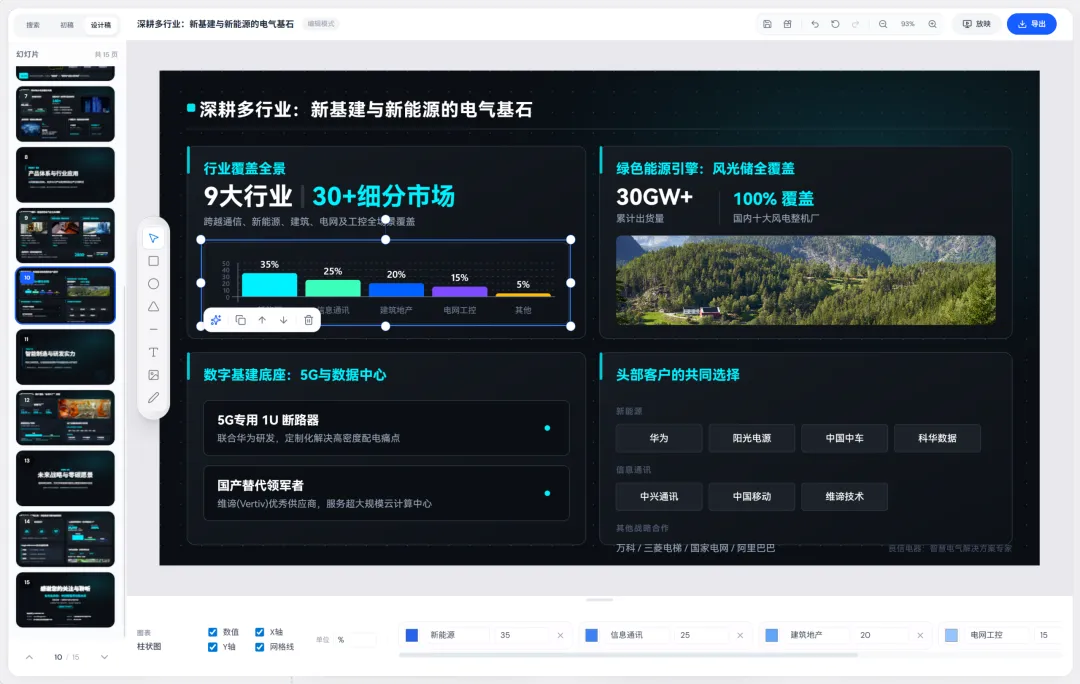Screen dimensions: 1080x684
Task: Open slide 15 thumbnail
Action: point(65,600)
